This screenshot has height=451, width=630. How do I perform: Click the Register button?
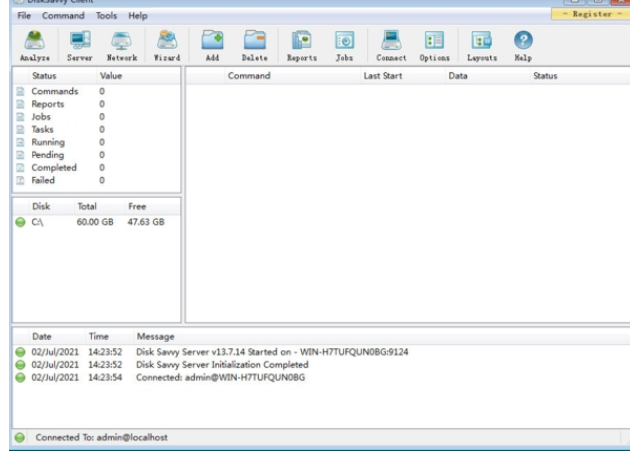[591, 14]
